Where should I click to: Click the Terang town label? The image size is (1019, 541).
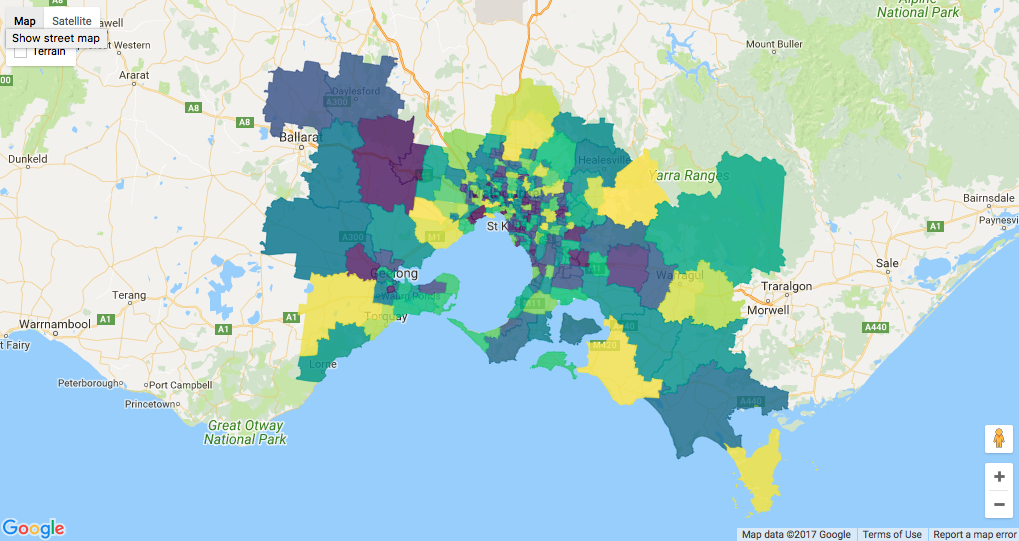tap(129, 295)
